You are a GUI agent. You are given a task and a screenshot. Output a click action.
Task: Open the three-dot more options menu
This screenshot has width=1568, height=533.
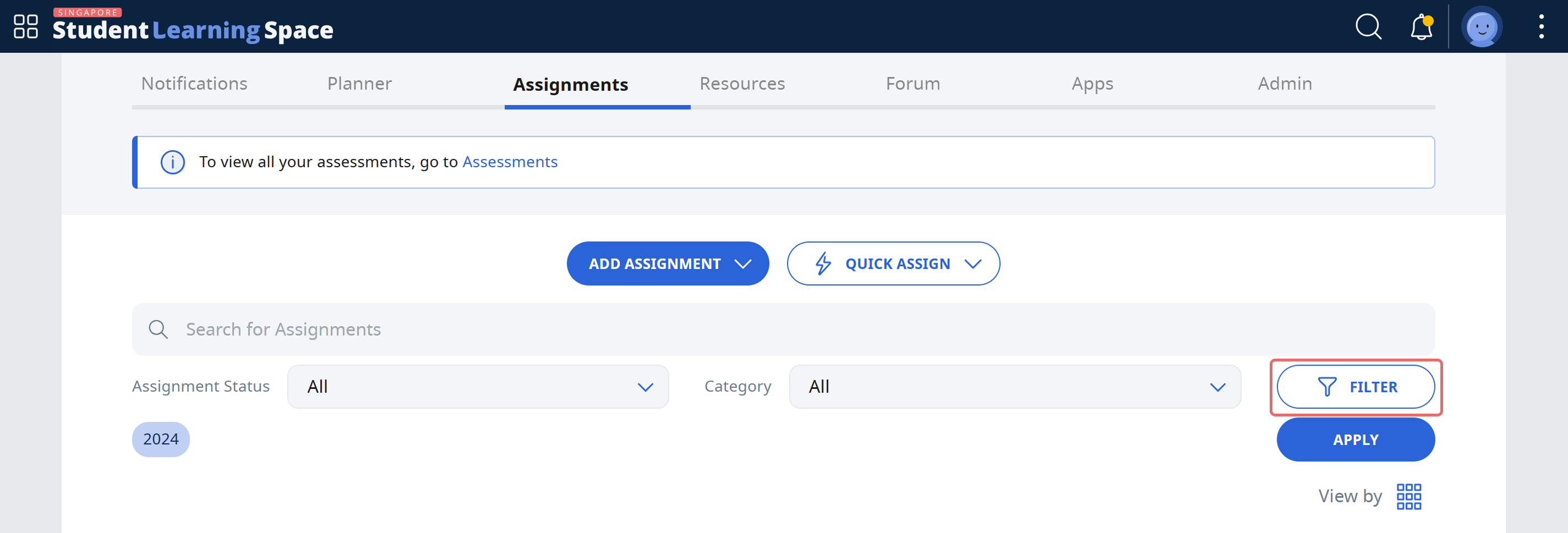[x=1541, y=27]
